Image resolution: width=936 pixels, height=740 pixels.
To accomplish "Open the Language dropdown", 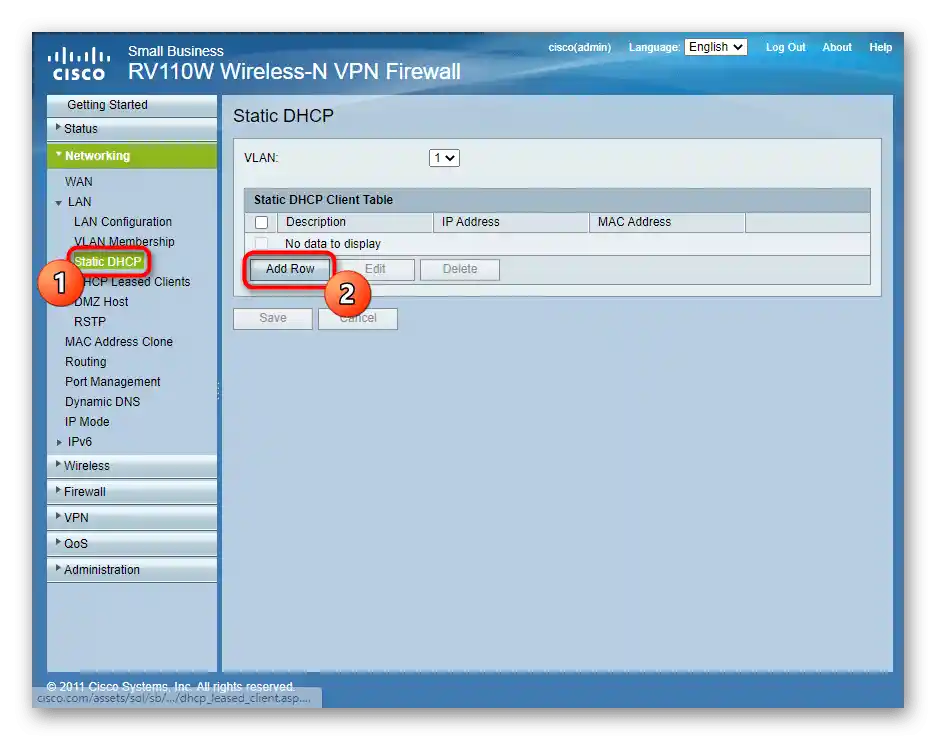I will coord(715,47).
